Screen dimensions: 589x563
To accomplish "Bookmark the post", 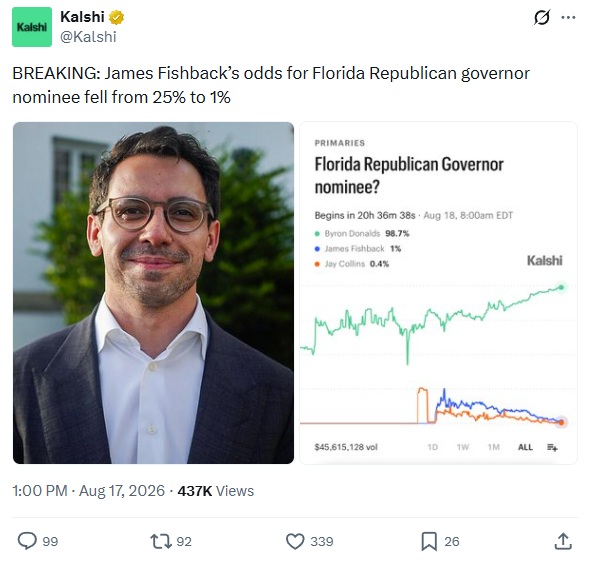I will tap(429, 542).
